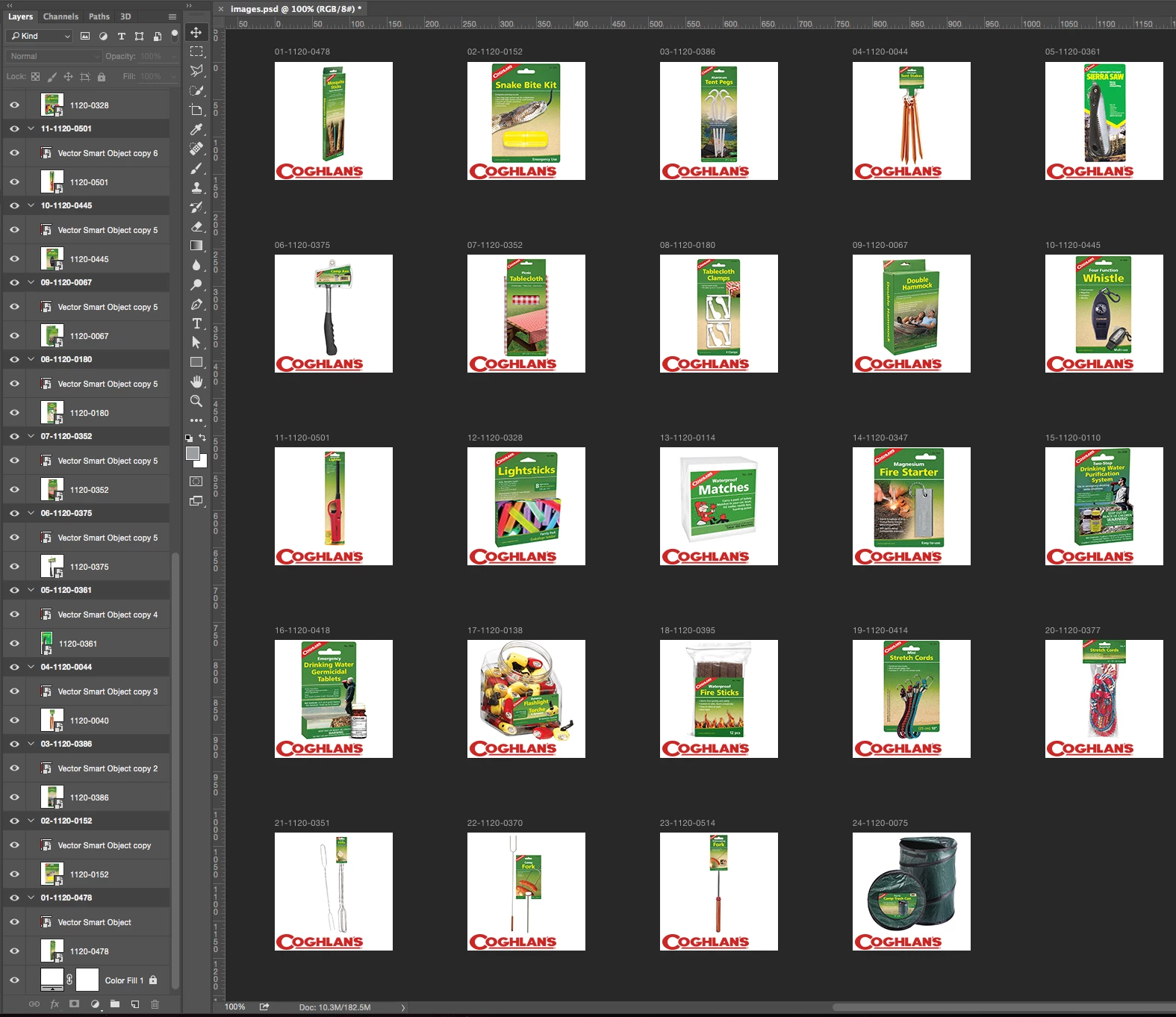
Task: Select the Move tool
Action: pyautogui.click(x=196, y=32)
